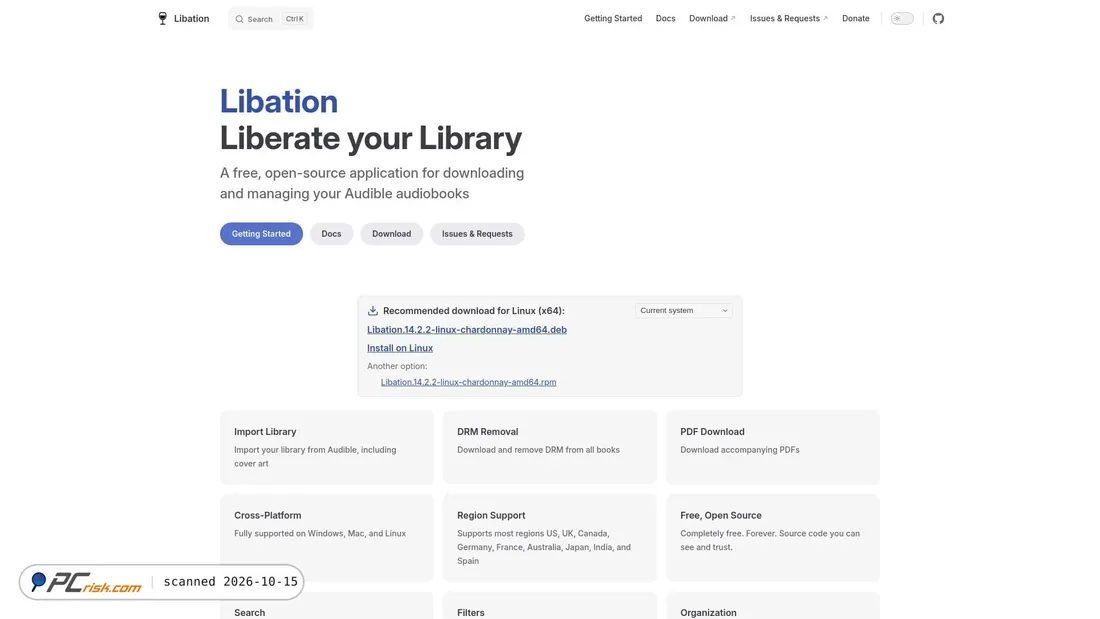Screen dimensions: 1100x619
Task: Select the PDF Download feature card
Action: pyautogui.click(x=772, y=447)
